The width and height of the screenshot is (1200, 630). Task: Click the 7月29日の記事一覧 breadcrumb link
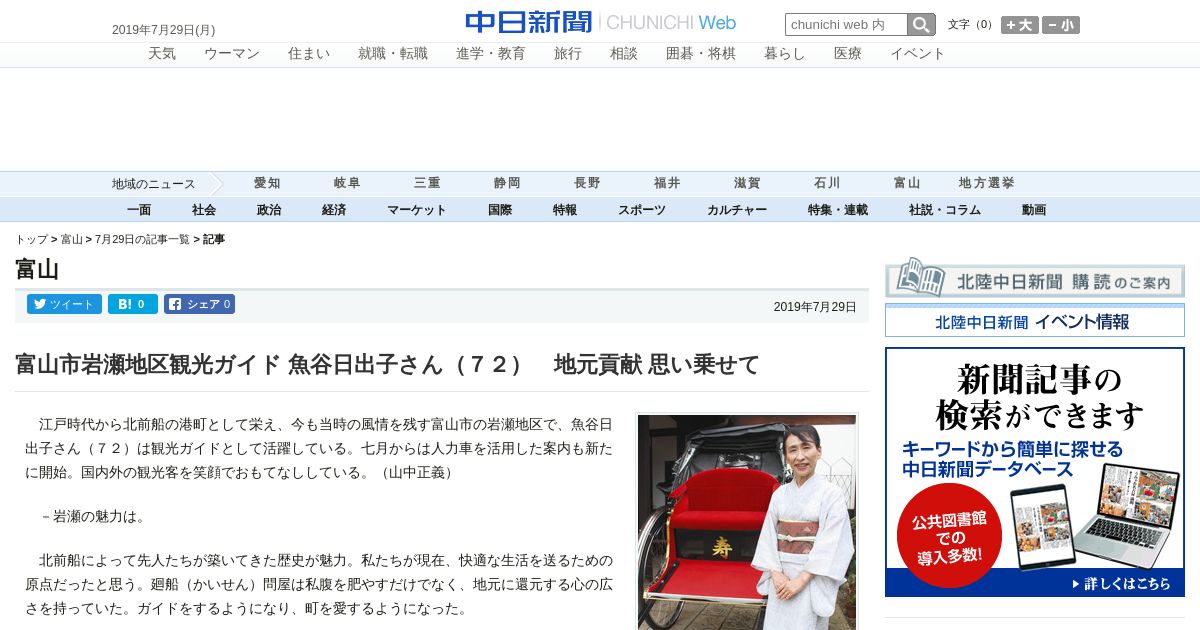point(142,239)
